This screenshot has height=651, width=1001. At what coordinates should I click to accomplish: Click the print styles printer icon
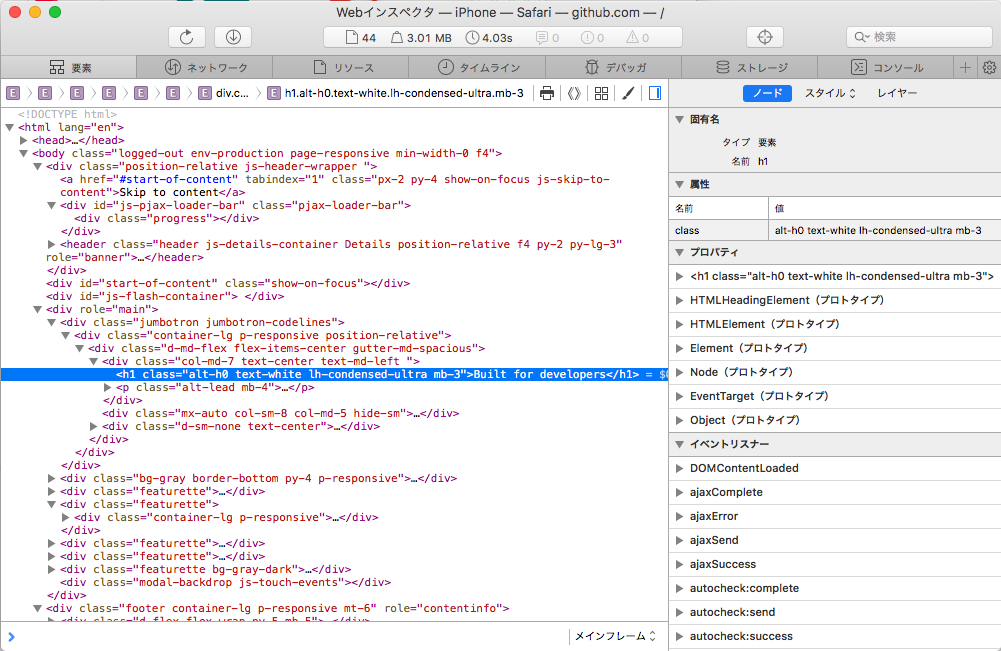coord(547,93)
